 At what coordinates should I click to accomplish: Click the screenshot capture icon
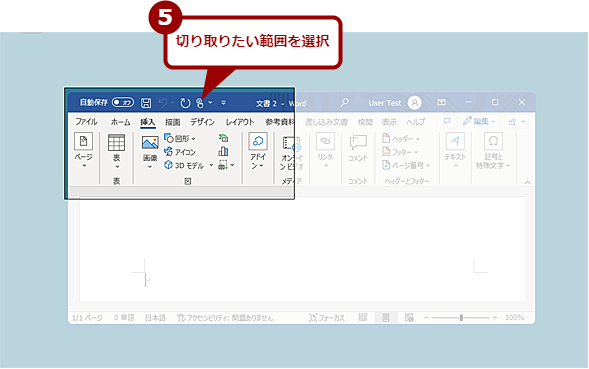pyautogui.click(x=223, y=165)
